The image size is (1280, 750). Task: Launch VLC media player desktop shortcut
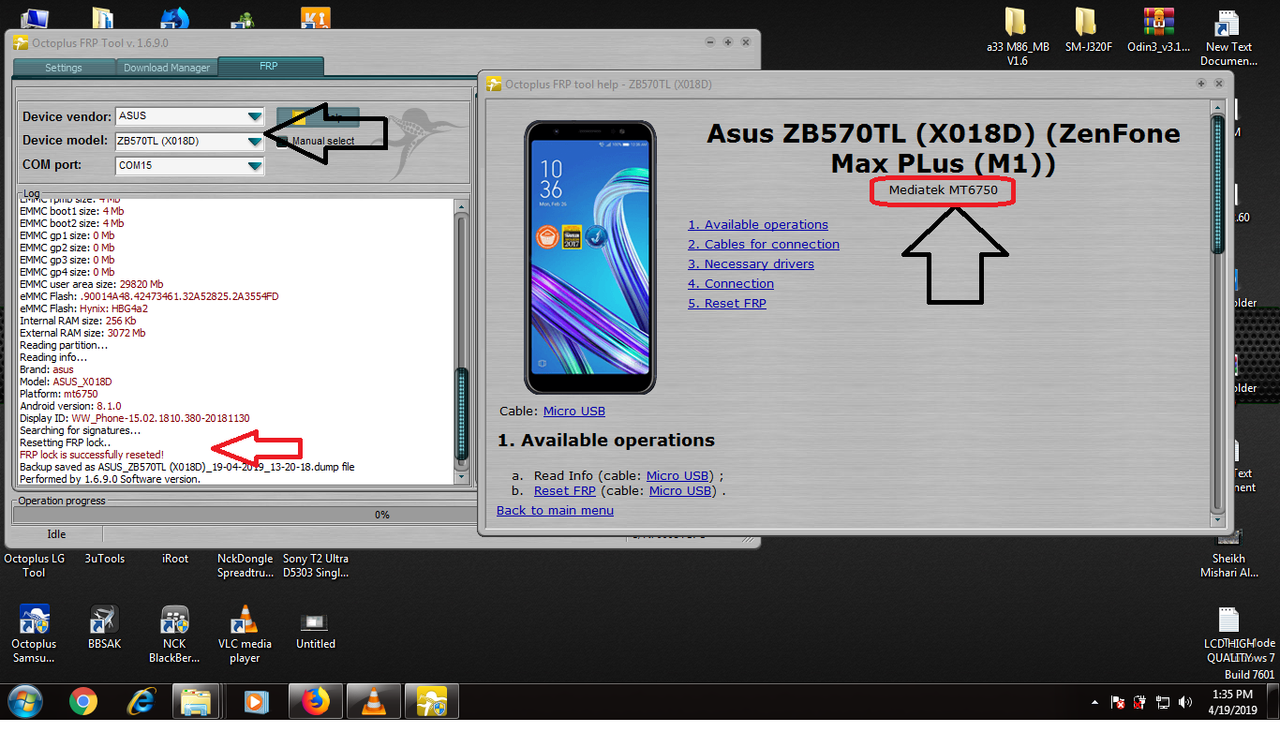click(x=244, y=633)
